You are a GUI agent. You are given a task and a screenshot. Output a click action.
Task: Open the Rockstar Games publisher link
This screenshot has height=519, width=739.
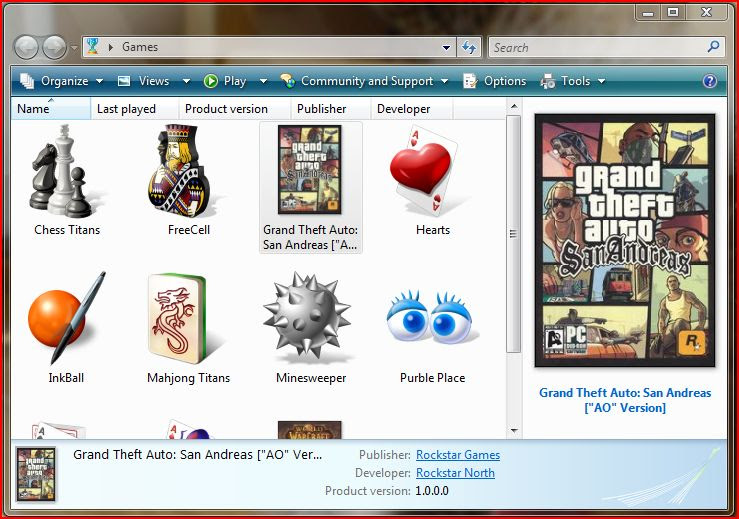[458, 455]
